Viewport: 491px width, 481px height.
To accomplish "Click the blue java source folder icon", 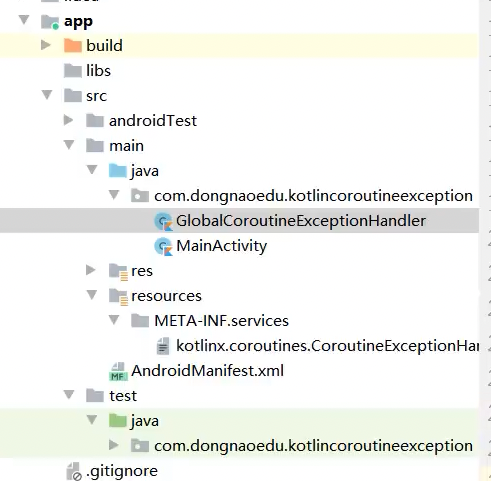I will 118,171.
